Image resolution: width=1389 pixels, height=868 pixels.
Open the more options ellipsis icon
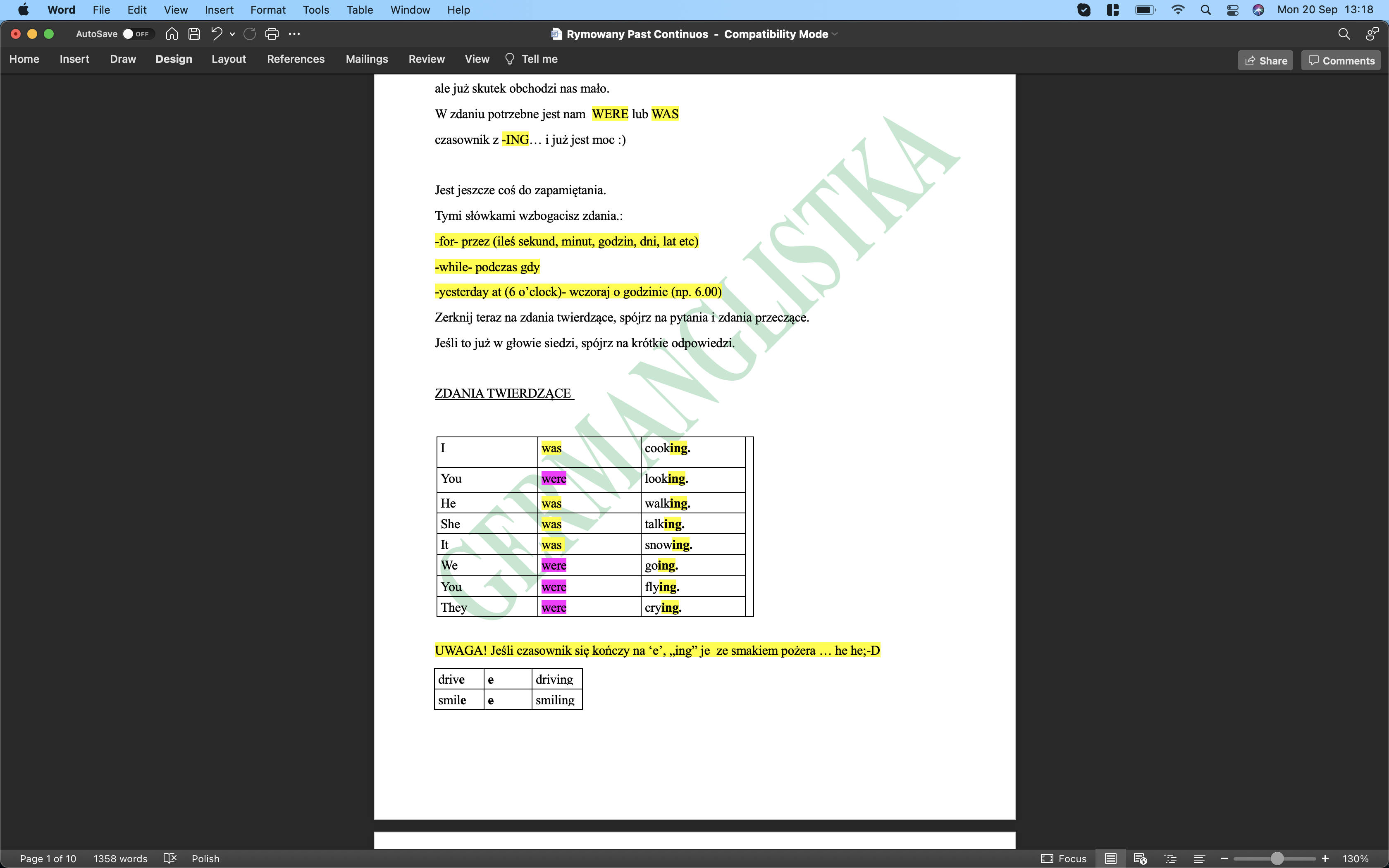[294, 34]
